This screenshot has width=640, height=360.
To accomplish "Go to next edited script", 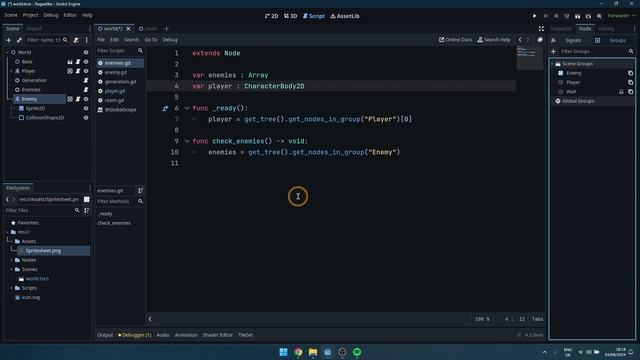I will (528, 40).
